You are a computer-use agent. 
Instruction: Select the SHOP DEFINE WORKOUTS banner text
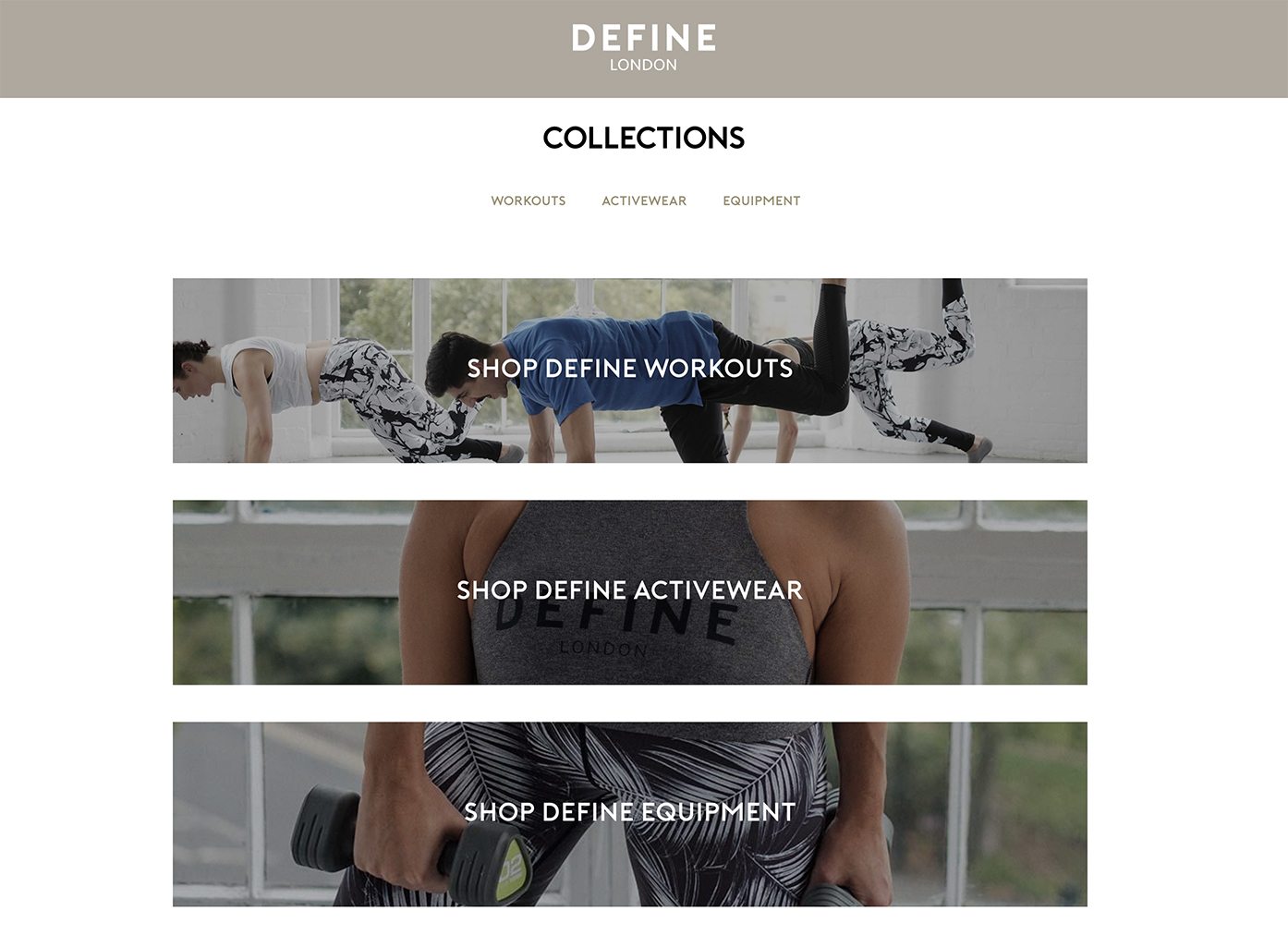coord(630,368)
